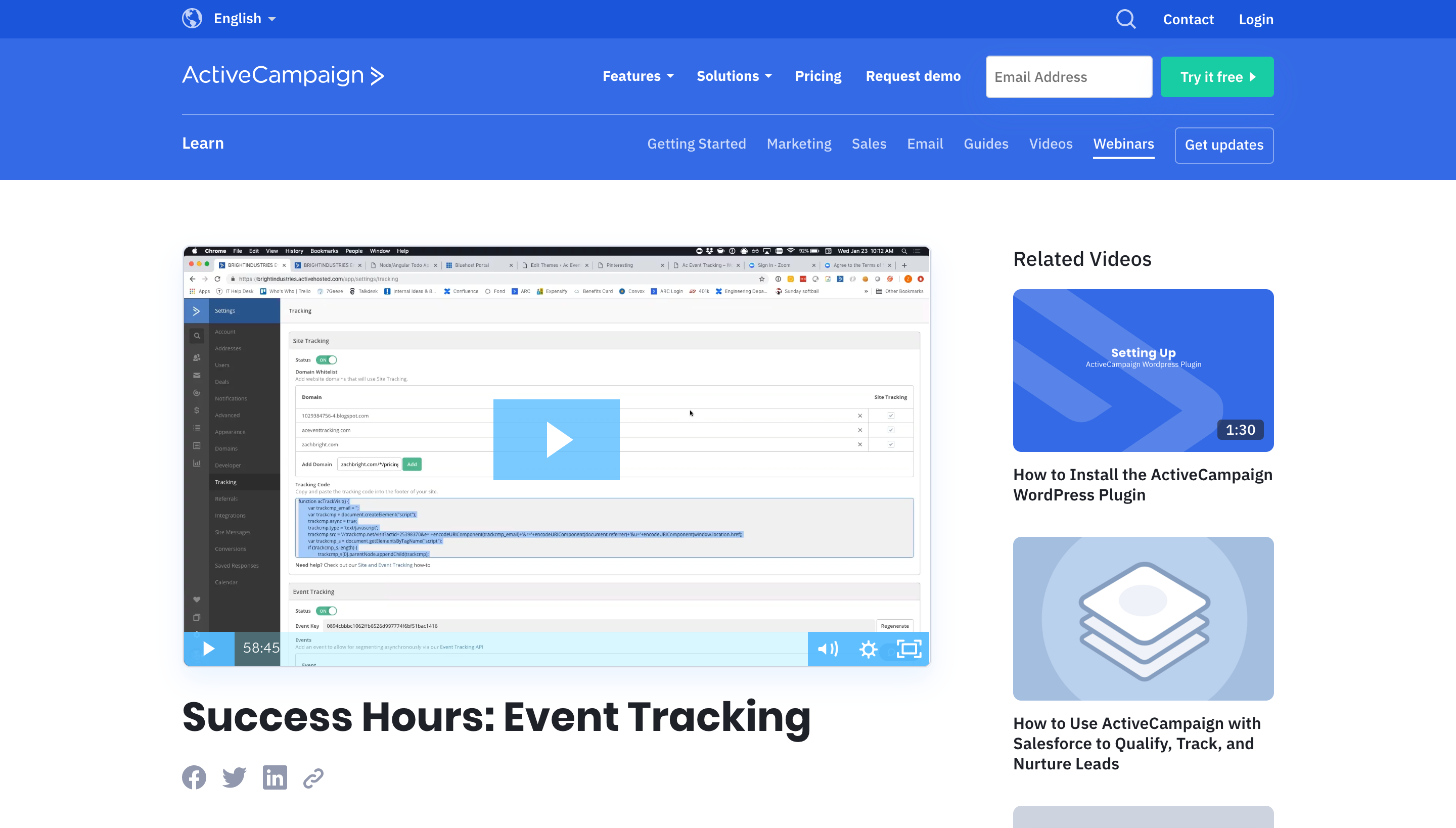Click Request demo in navigation
Screen dimensions: 1456x828
913,76
